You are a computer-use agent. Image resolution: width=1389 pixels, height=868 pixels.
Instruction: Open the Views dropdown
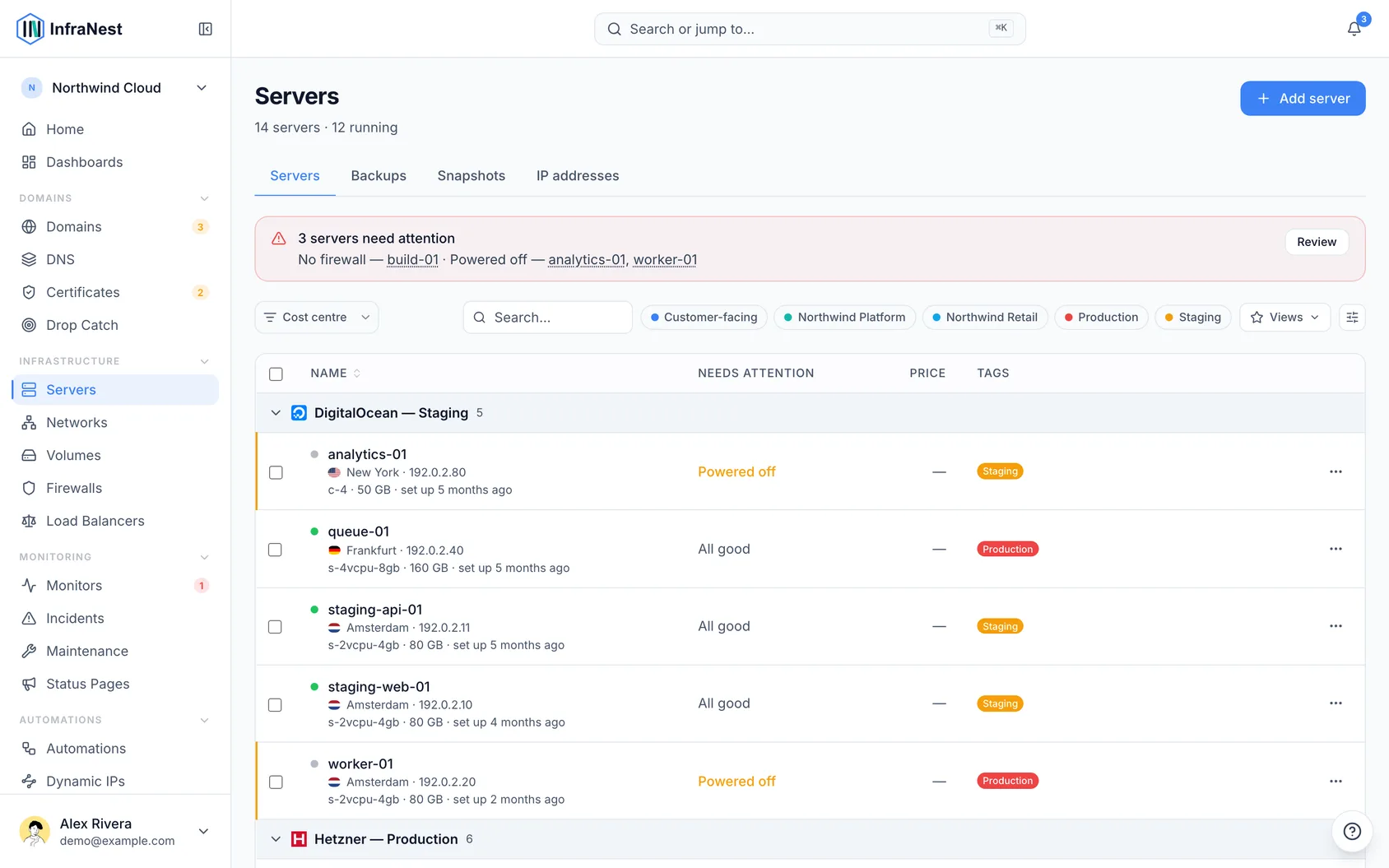coord(1284,317)
